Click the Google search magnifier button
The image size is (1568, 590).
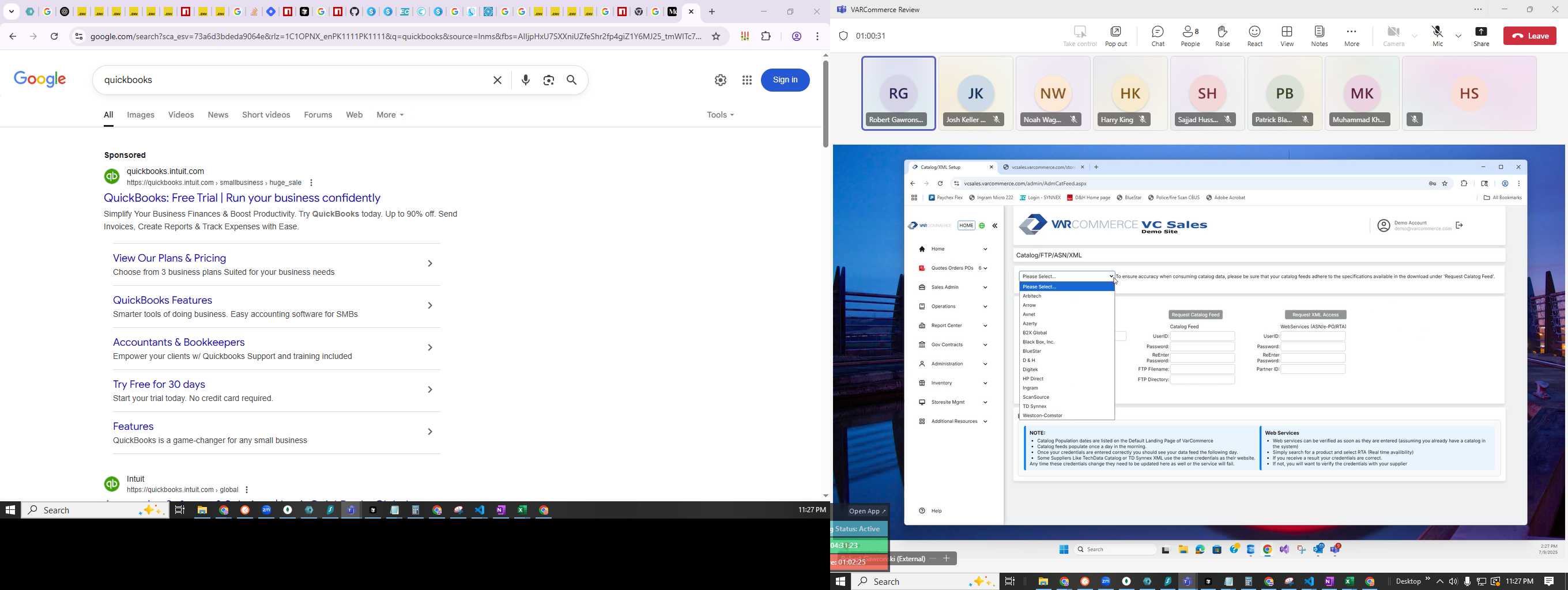point(572,80)
